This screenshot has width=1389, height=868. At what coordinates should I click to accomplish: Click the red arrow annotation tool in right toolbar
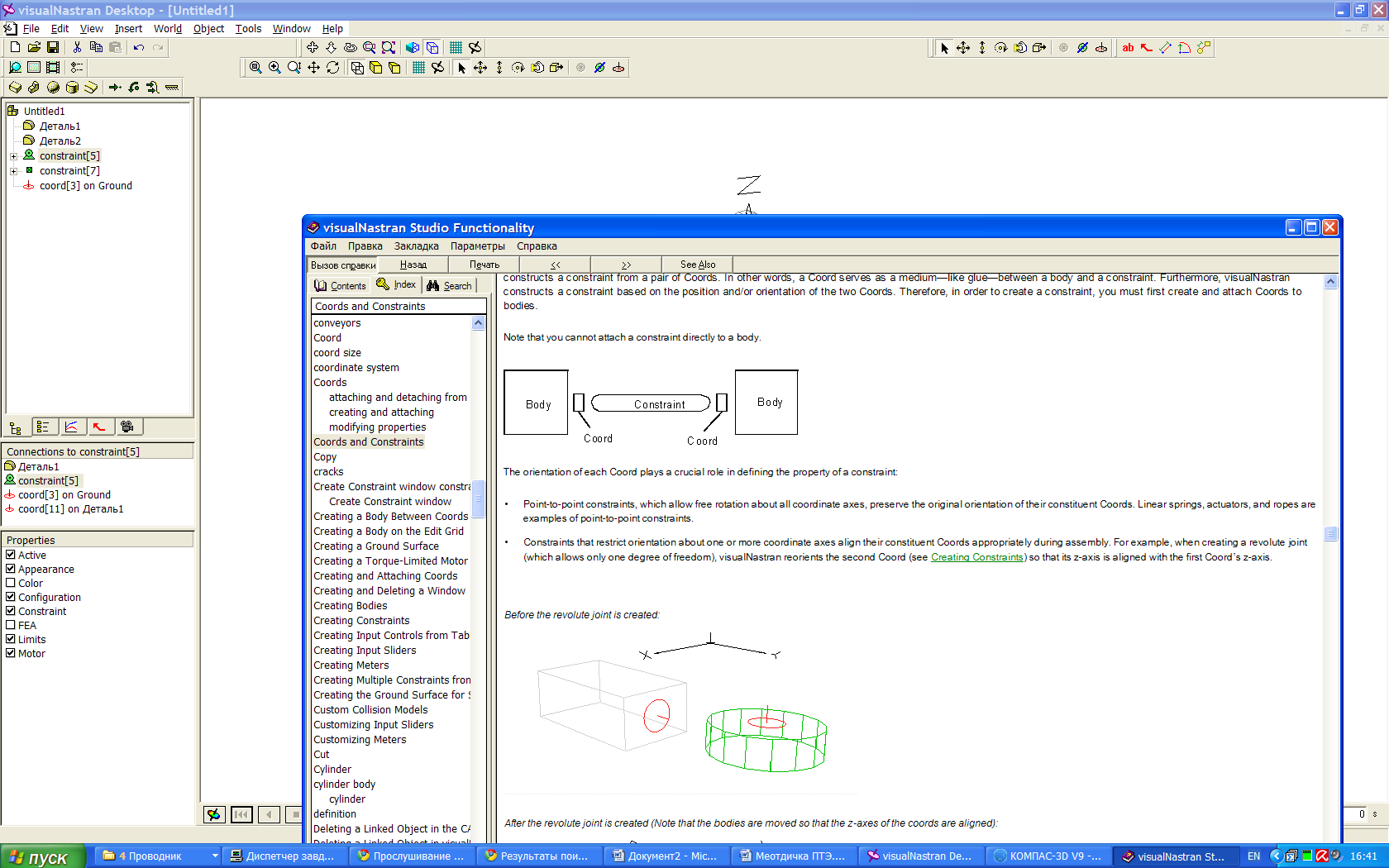click(1147, 47)
